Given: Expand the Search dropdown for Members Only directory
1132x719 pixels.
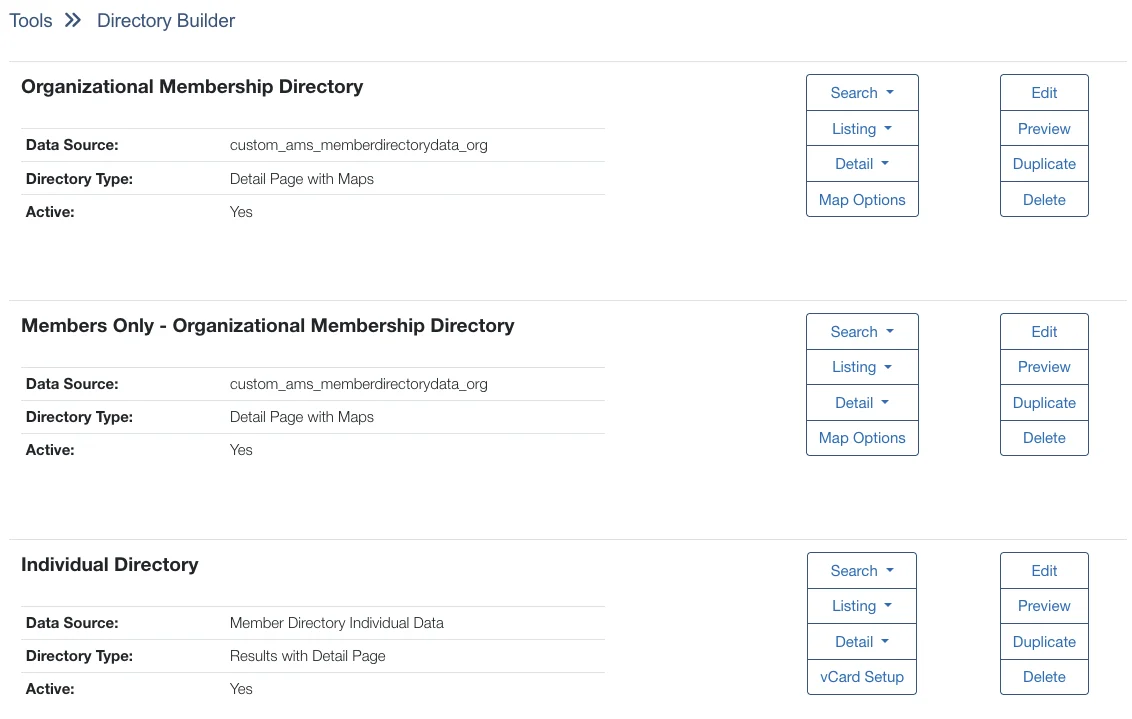Looking at the screenshot, I should (x=861, y=331).
